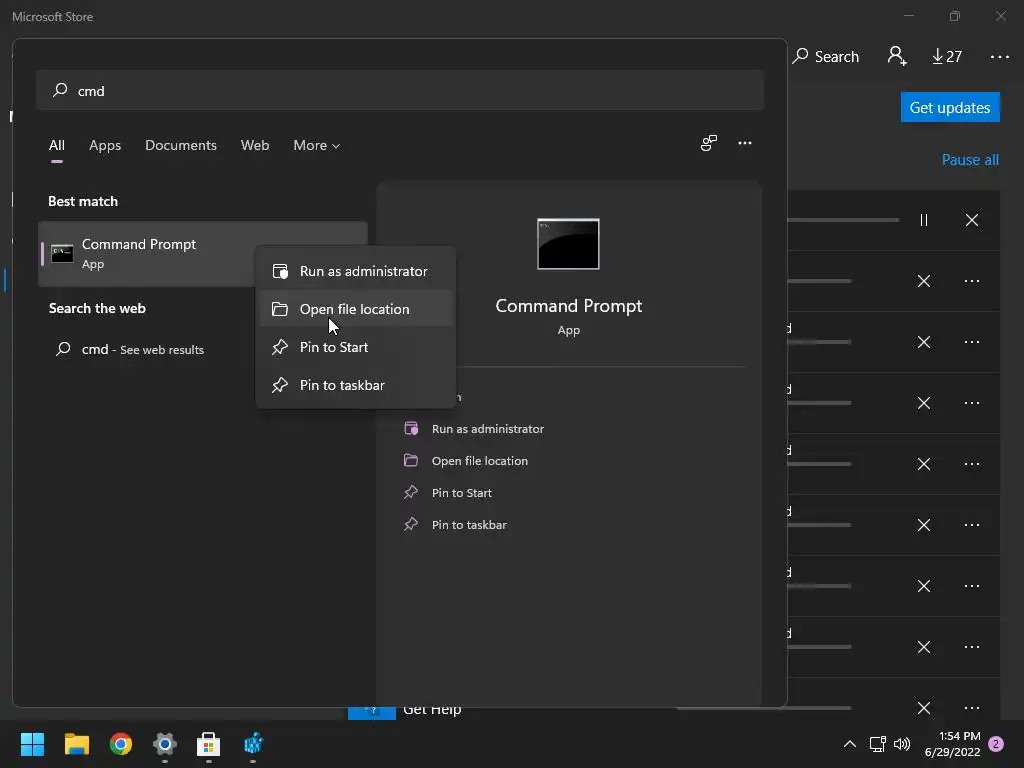Click Pause all link in Microsoft Store
This screenshot has width=1024, height=768.
(x=970, y=160)
